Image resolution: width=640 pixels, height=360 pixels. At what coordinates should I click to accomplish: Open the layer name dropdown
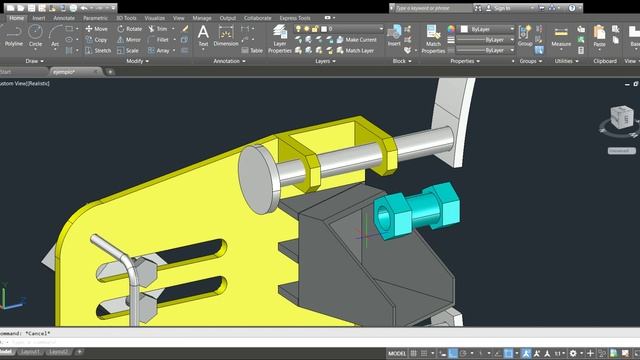339,29
